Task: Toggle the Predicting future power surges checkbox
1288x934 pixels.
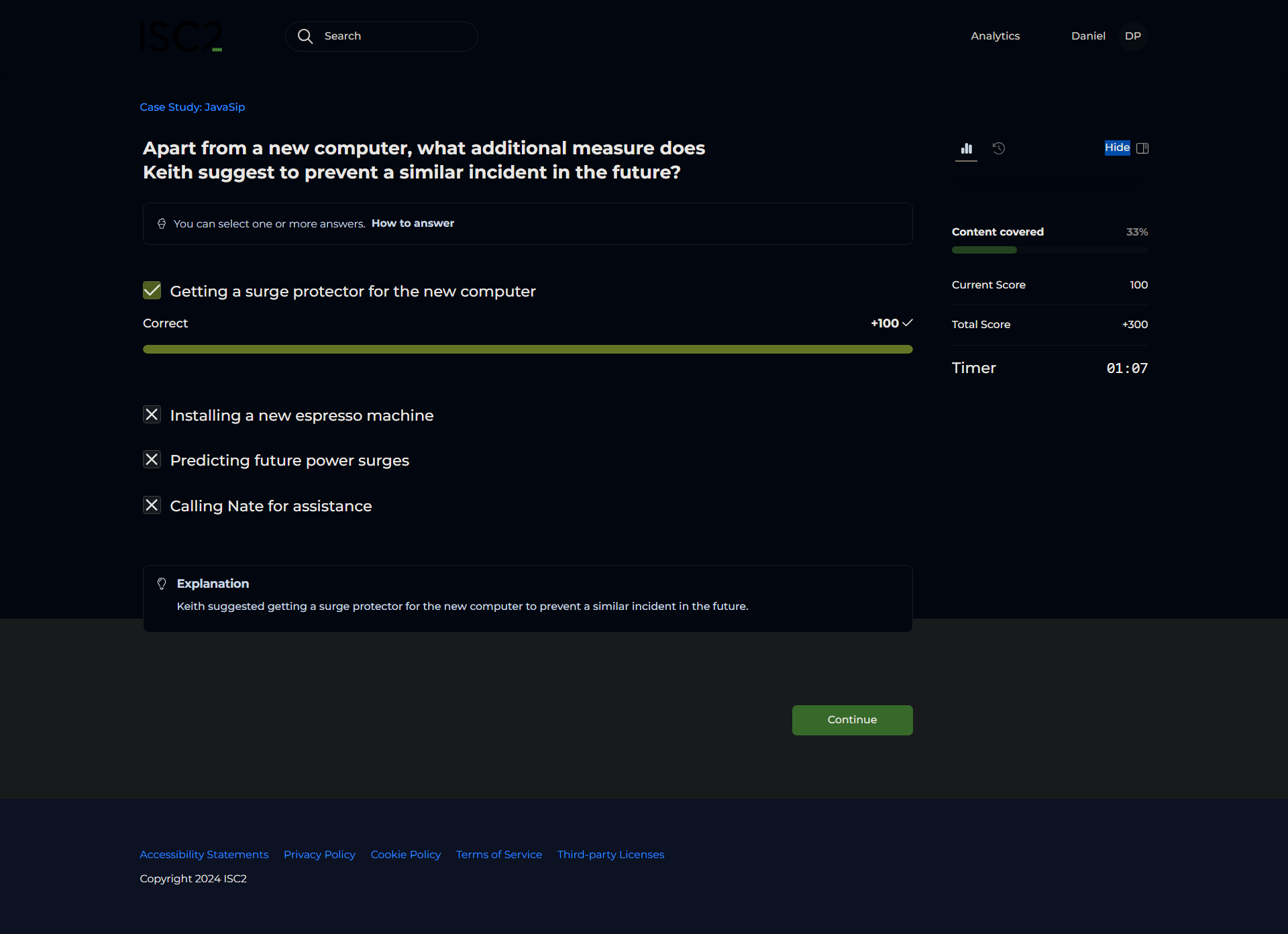Action: pos(152,460)
